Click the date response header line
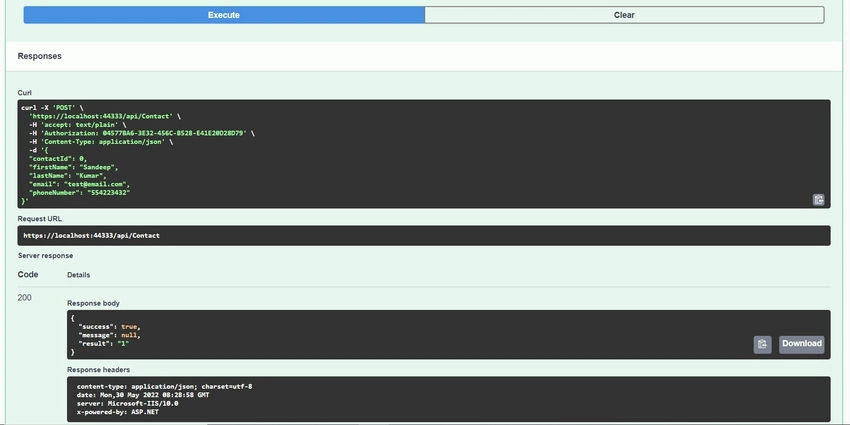This screenshot has height=425, width=850. [143, 395]
